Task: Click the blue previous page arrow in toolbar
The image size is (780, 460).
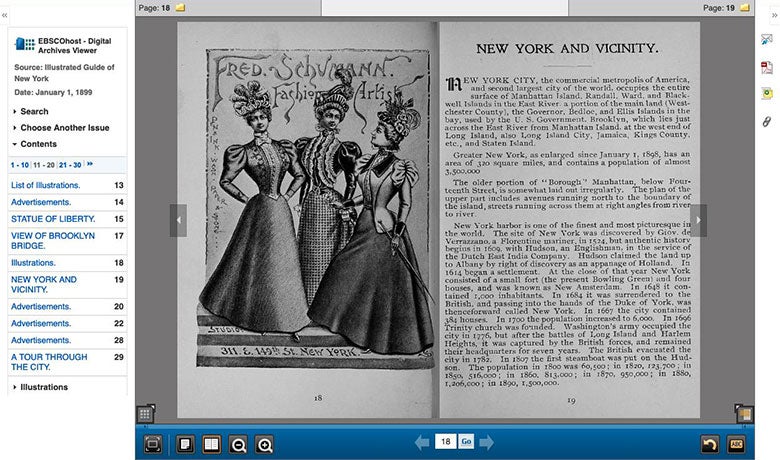Action: pos(422,442)
